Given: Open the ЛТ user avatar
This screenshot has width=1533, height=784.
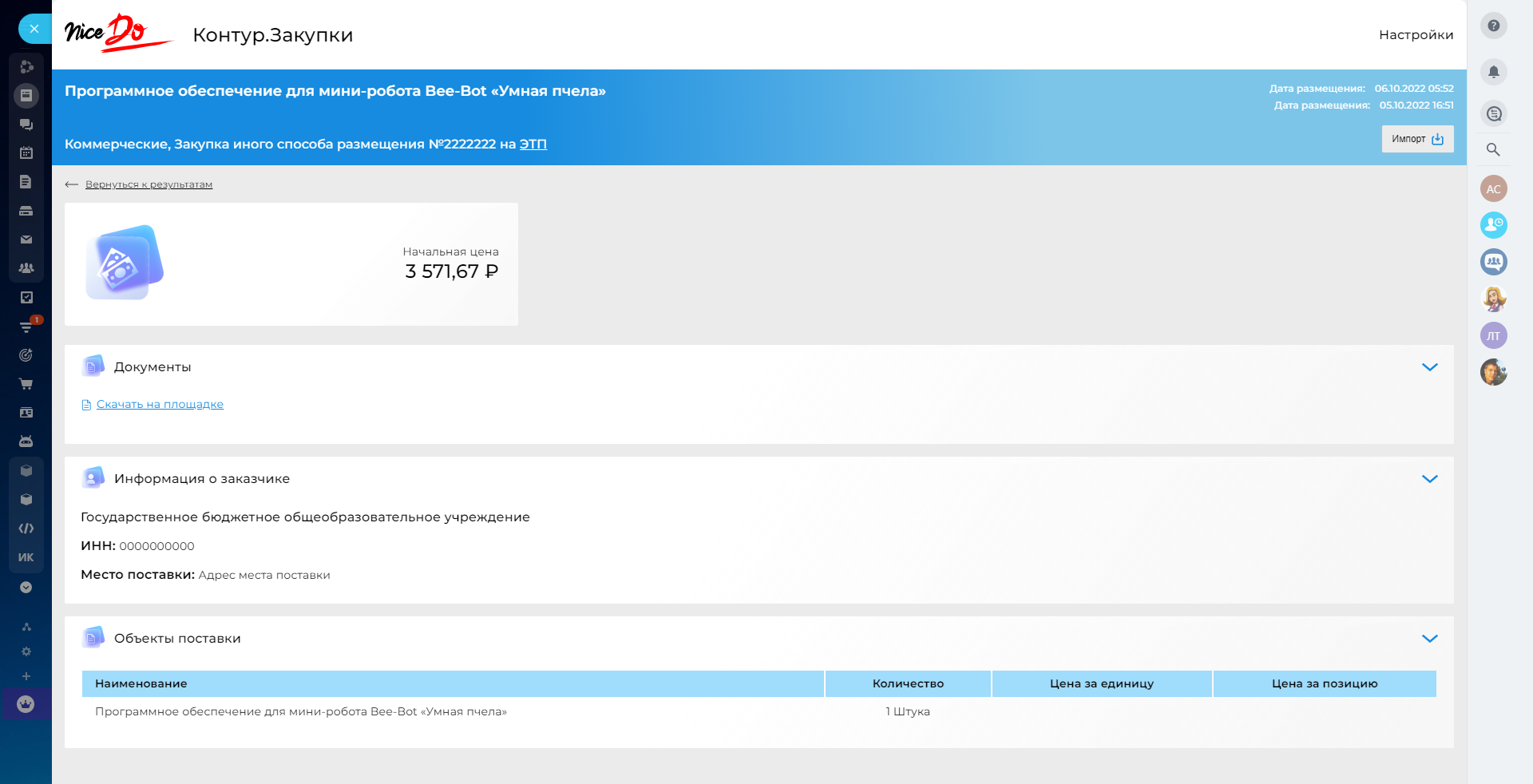Looking at the screenshot, I should coord(1493,335).
